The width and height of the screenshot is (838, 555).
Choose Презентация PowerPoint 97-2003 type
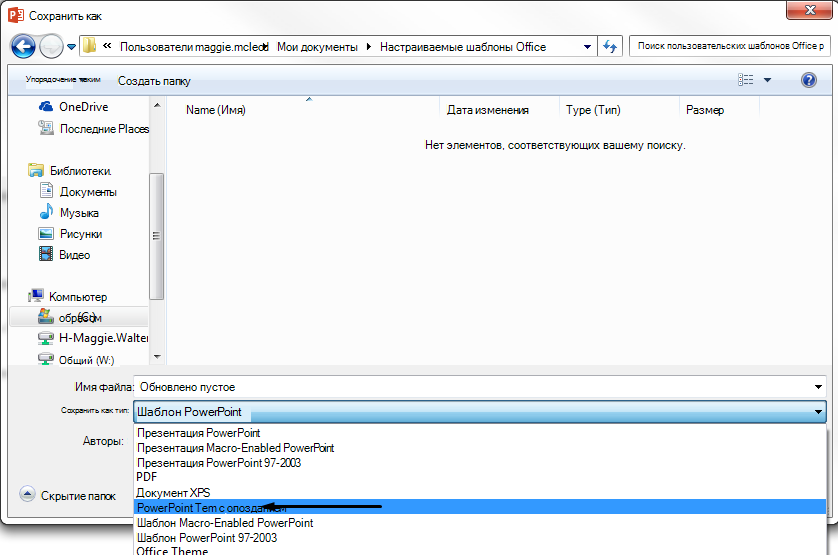pyautogui.click(x=480, y=463)
